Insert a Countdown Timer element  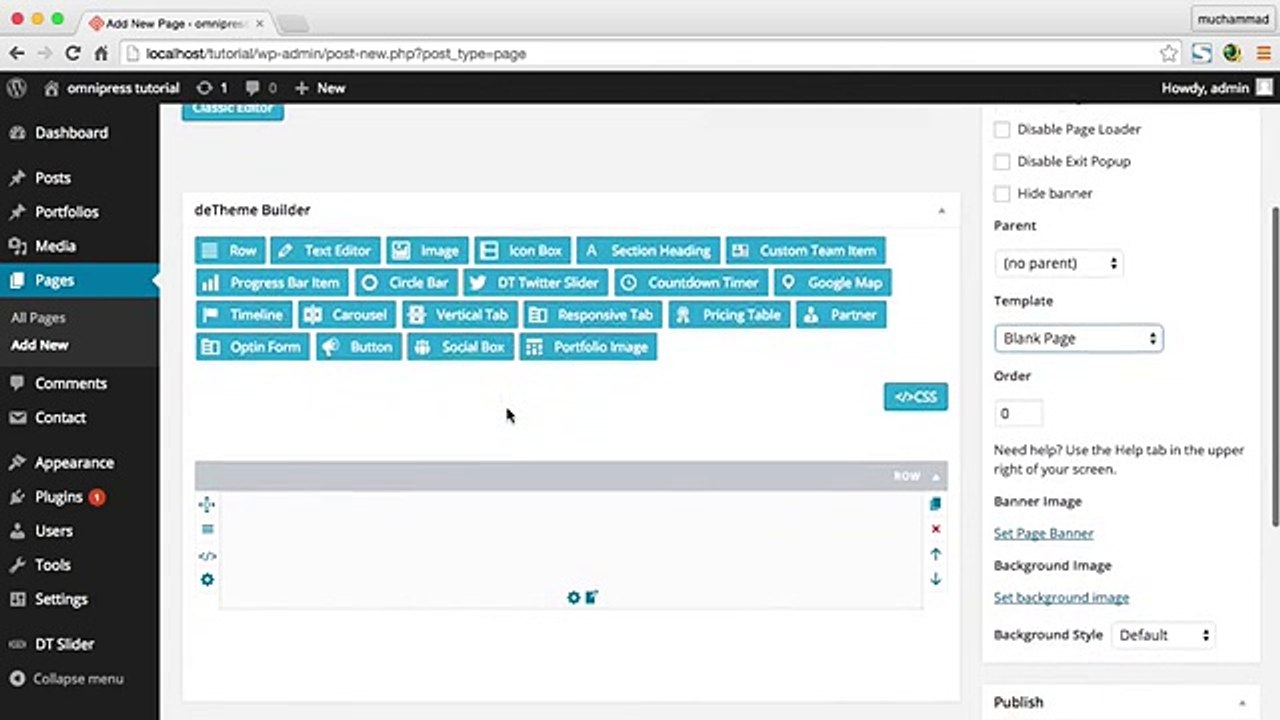click(692, 283)
